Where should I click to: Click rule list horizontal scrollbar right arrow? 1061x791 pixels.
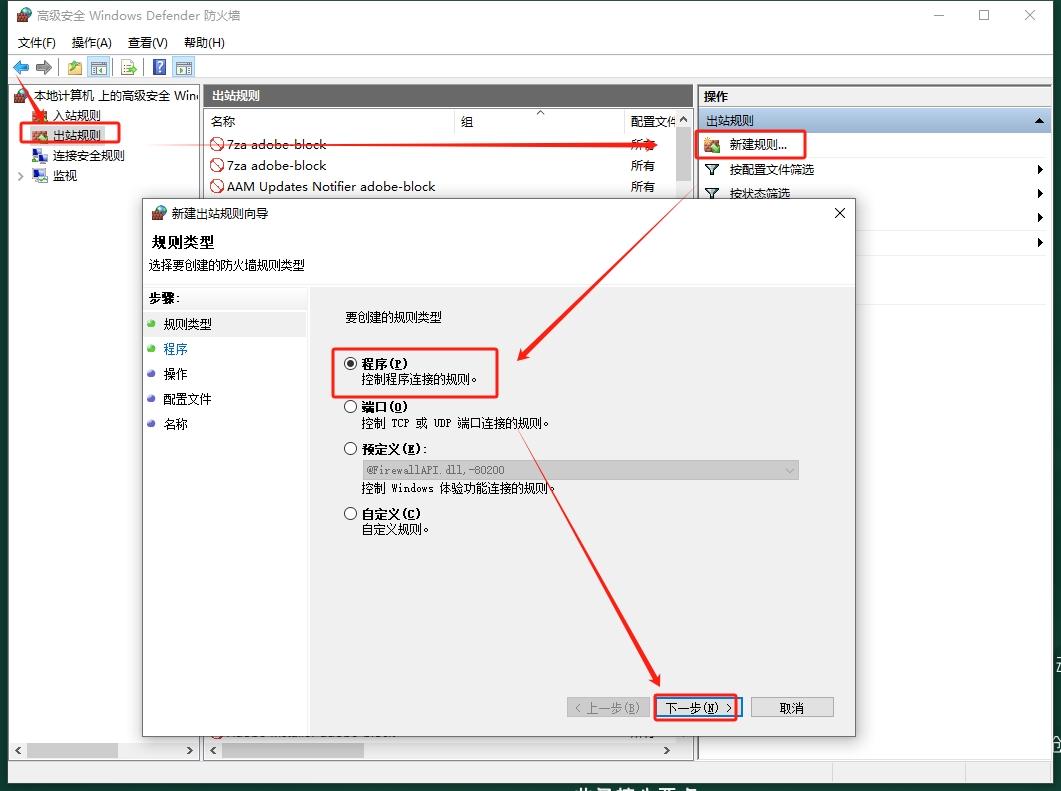pyautogui.click(x=667, y=750)
